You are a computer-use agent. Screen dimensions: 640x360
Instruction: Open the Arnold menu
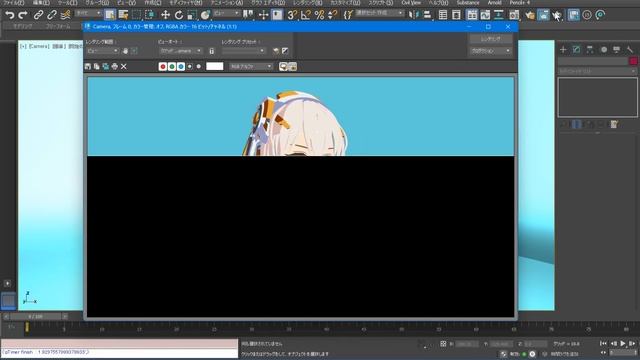coord(494,2)
